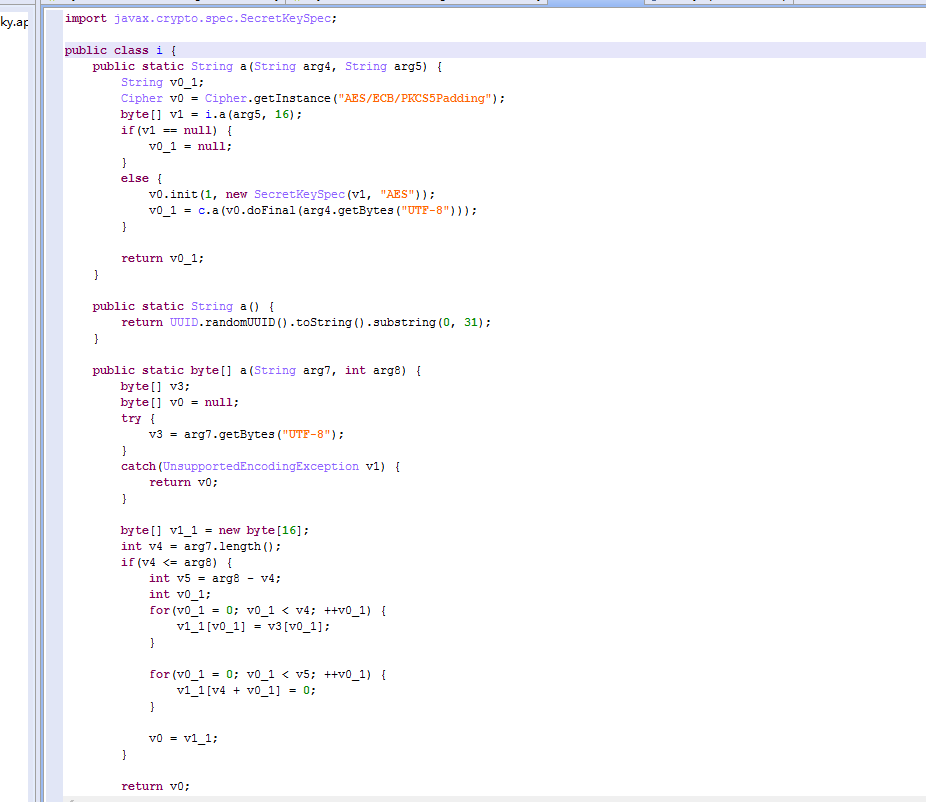Viewport: 926px width, 802px height.
Task: Click the 'else' keyword
Action: tap(135, 178)
